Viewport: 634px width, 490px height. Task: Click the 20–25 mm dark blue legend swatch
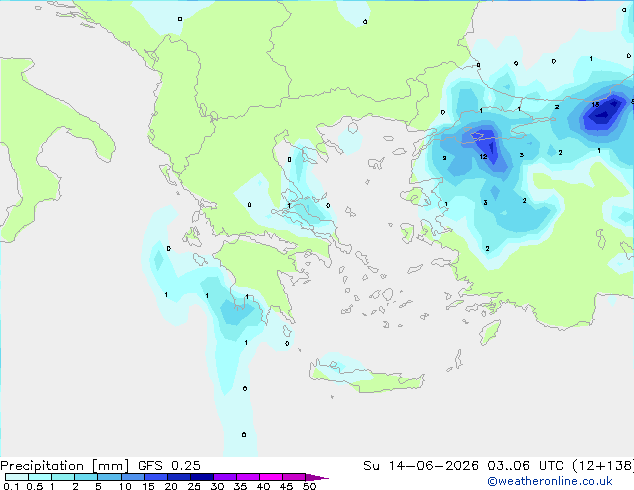point(178,477)
